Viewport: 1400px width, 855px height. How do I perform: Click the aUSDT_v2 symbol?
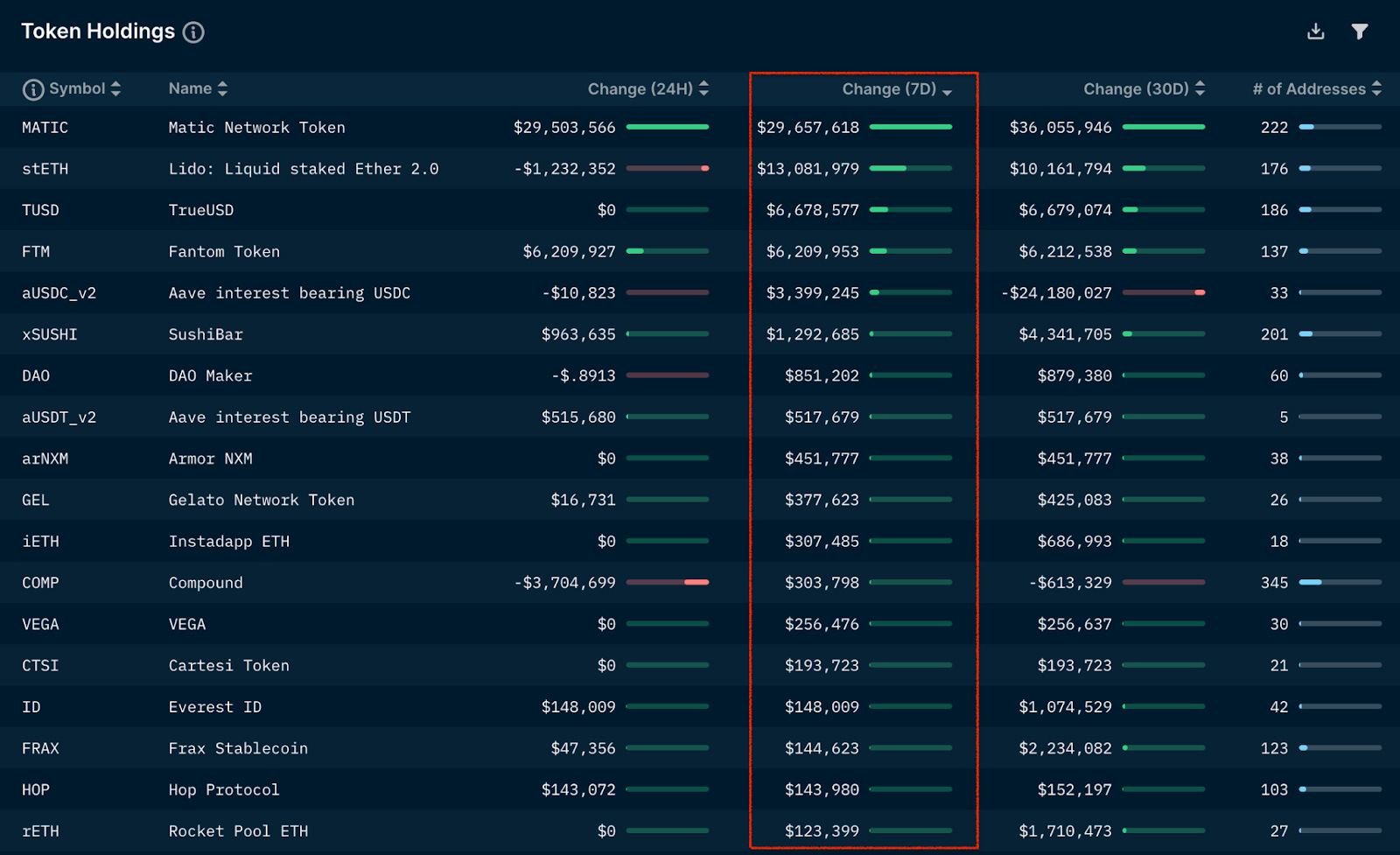pyautogui.click(x=59, y=417)
